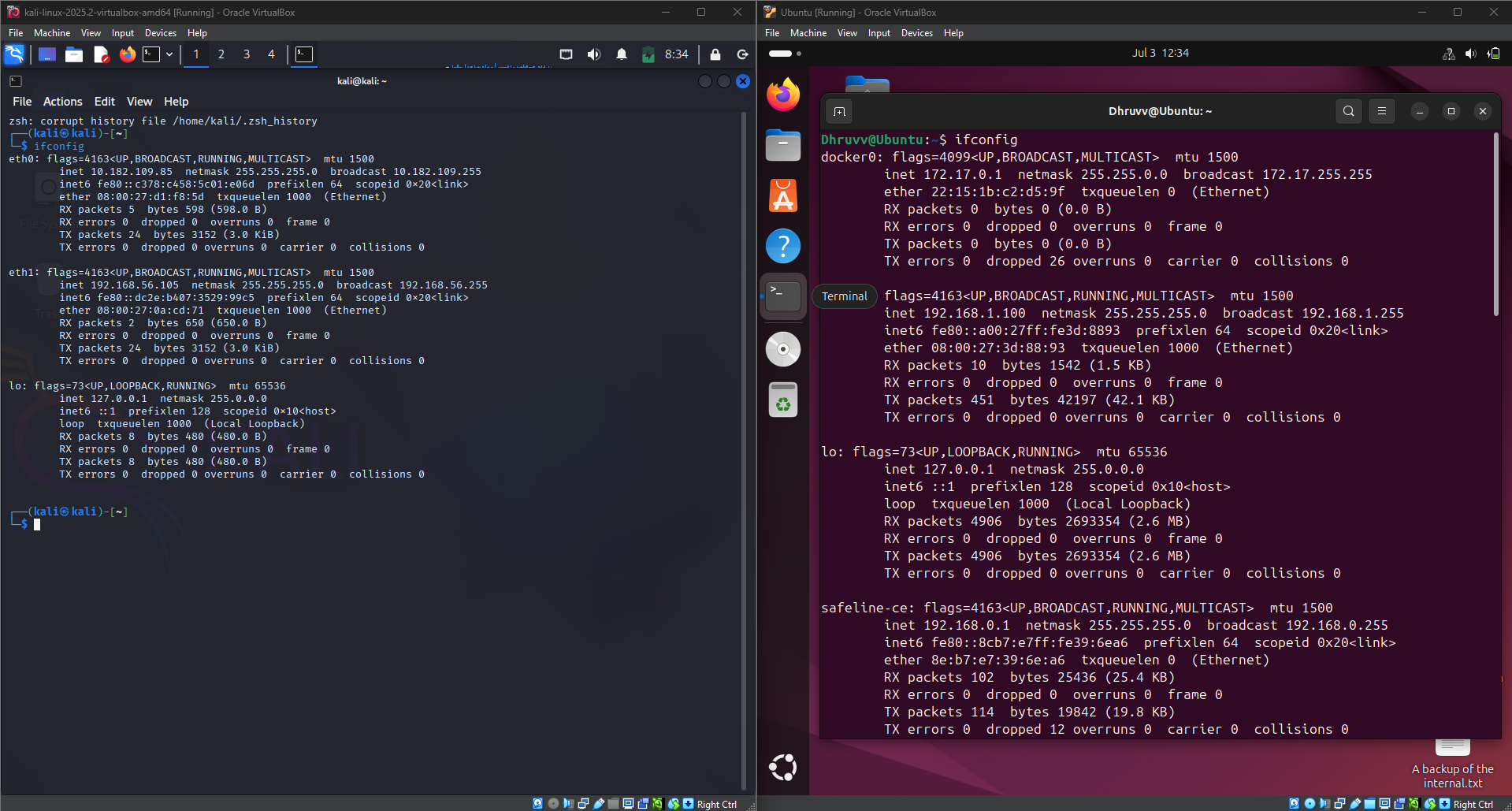The width and height of the screenshot is (1512, 811).
Task: Open the file manager in Kali panel
Action: [x=74, y=54]
